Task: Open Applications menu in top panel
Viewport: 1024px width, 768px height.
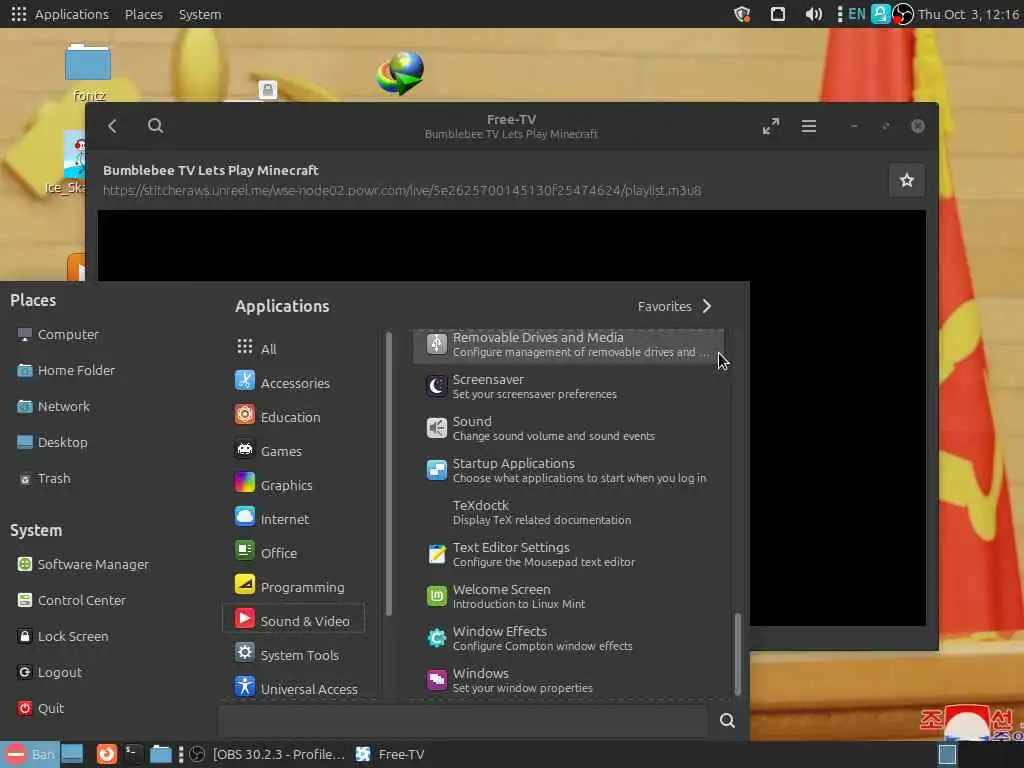Action: [x=60, y=14]
